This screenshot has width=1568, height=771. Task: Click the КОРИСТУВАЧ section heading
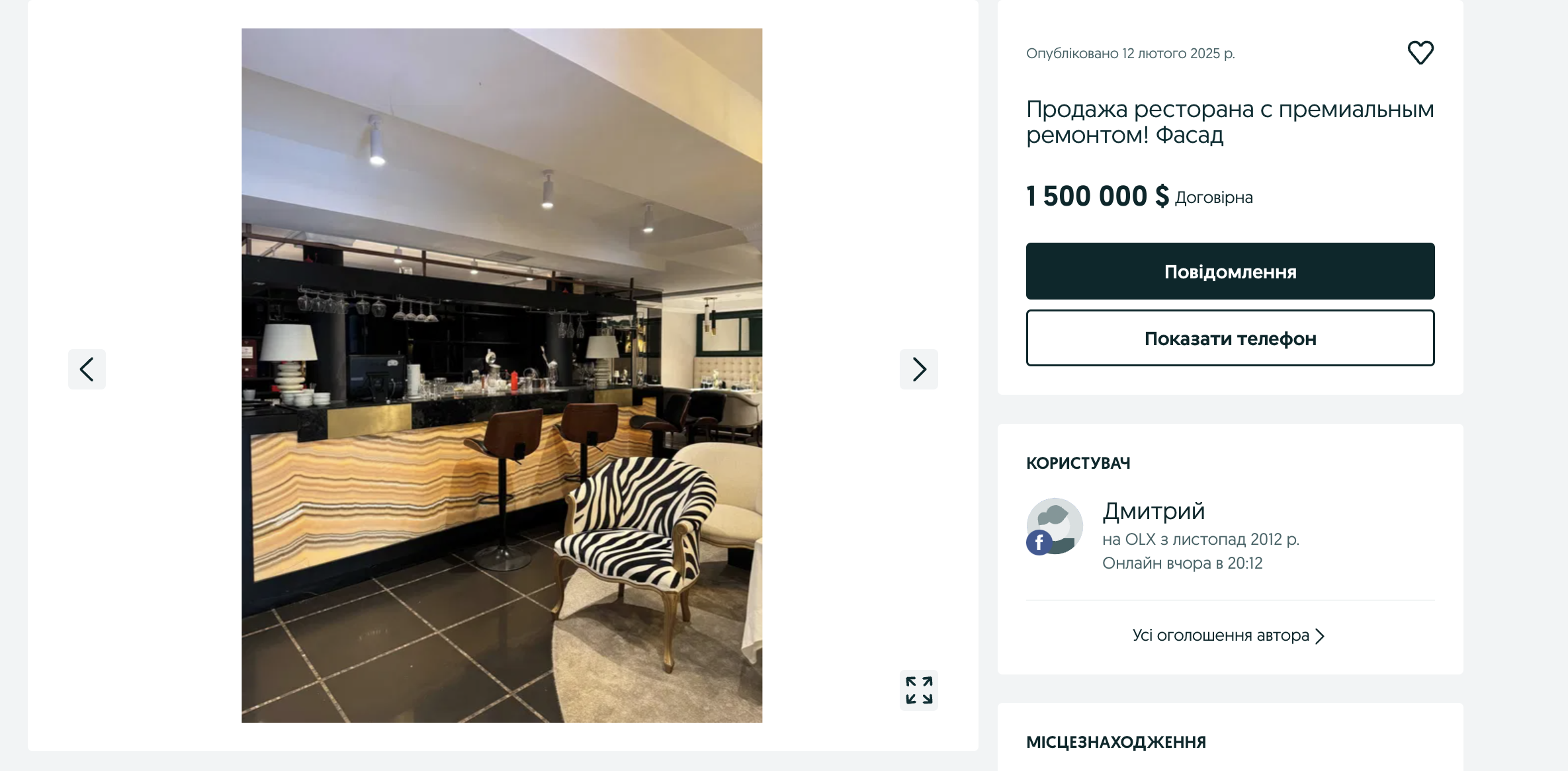pos(1078,464)
